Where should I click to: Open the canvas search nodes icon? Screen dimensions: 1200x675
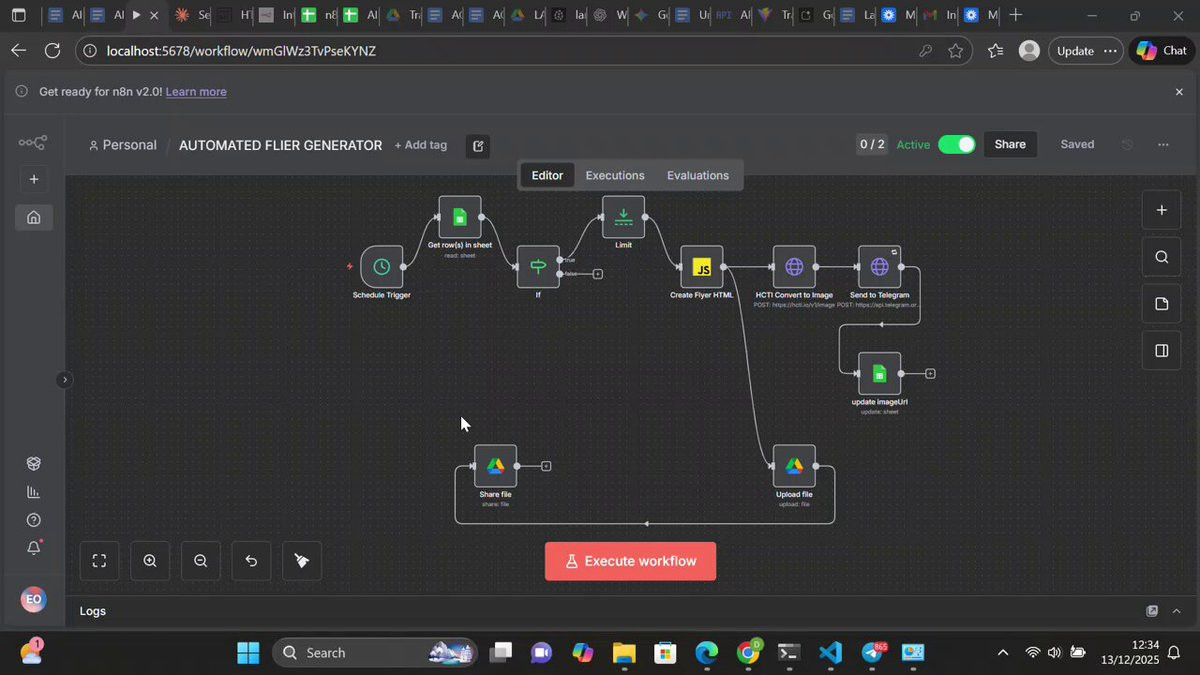1161,257
